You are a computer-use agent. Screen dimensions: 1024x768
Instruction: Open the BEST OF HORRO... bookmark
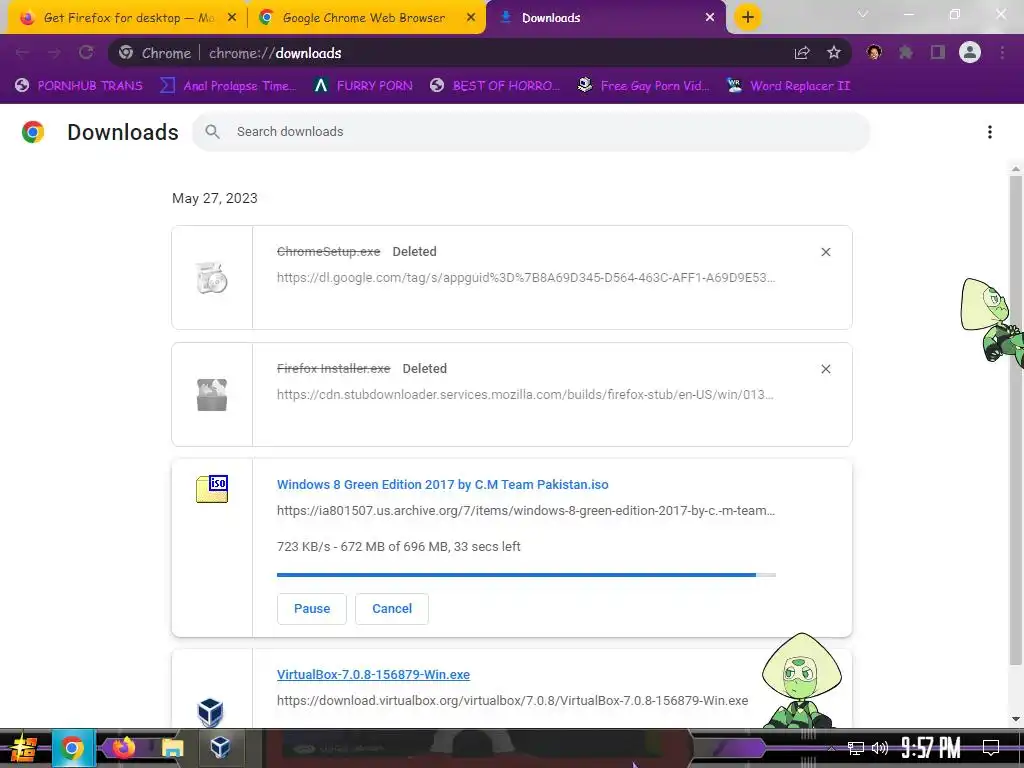point(495,86)
